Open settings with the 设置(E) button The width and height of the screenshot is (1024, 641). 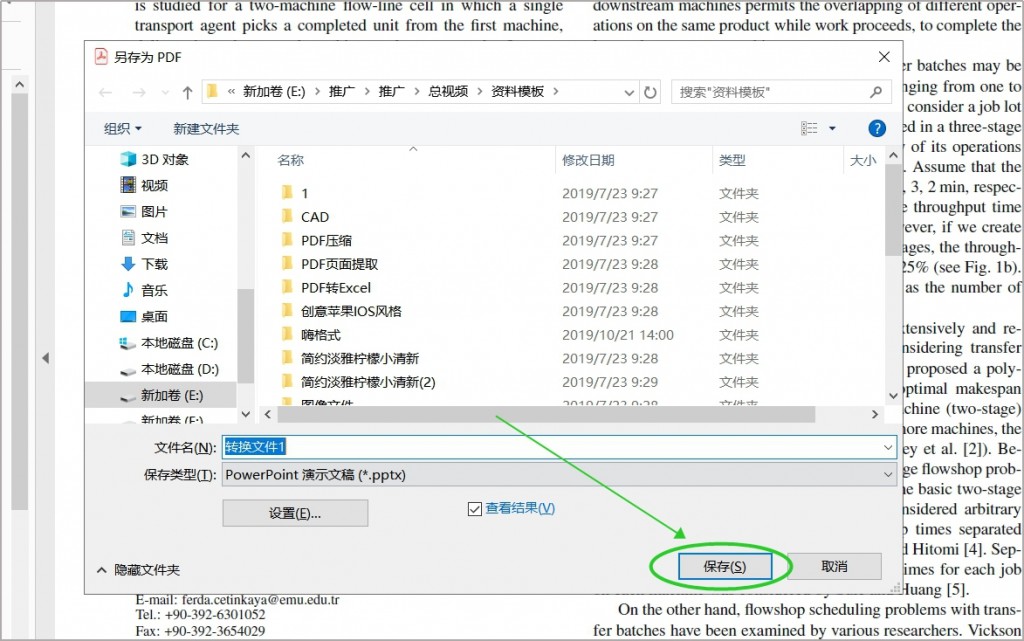294,512
